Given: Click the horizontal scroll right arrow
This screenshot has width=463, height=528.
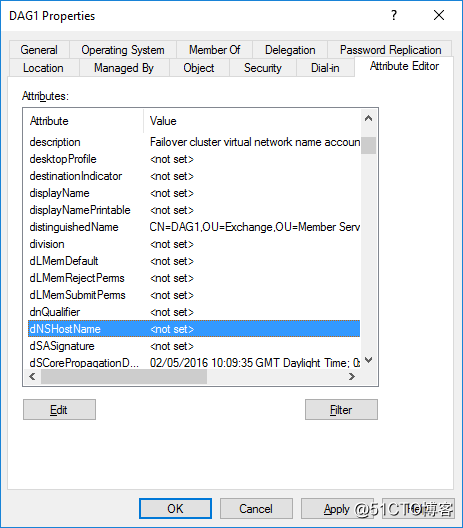Looking at the screenshot, I should 352,376.
